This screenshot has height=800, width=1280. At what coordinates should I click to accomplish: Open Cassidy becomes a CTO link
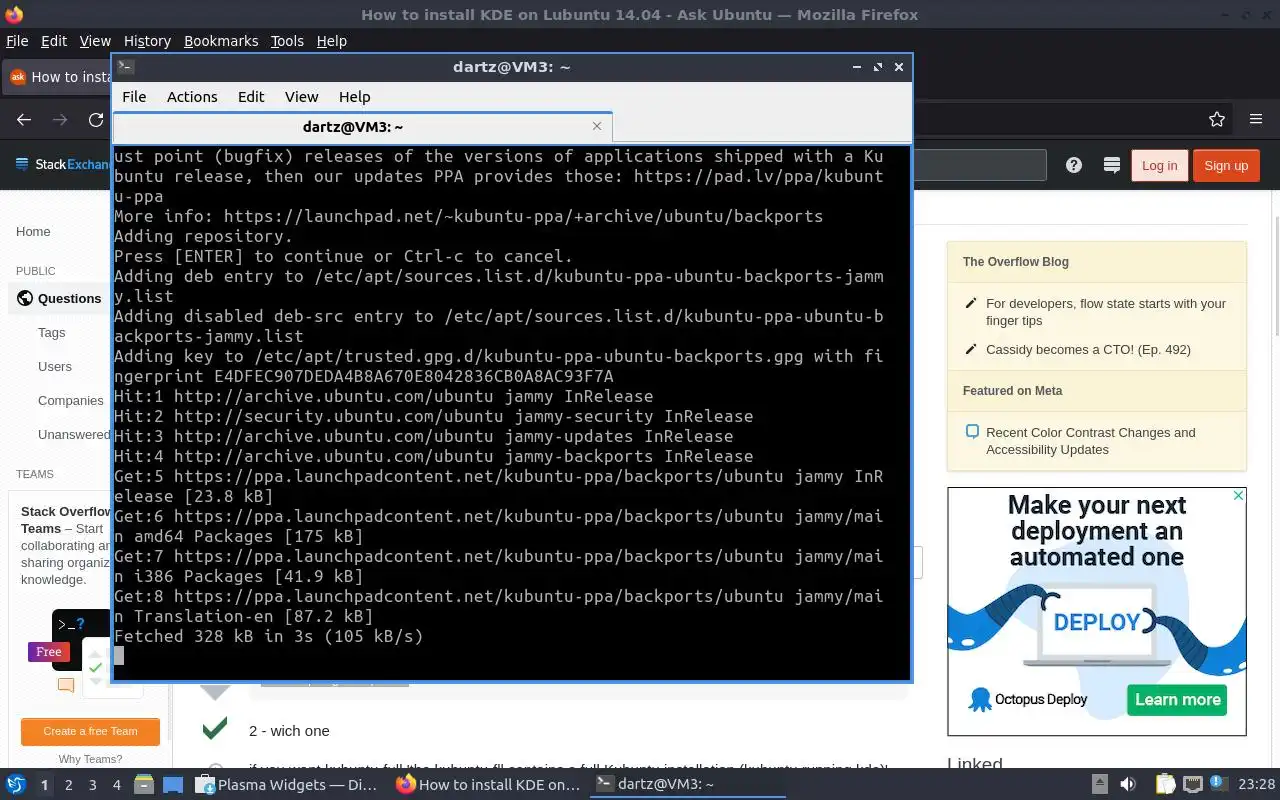coord(1088,349)
